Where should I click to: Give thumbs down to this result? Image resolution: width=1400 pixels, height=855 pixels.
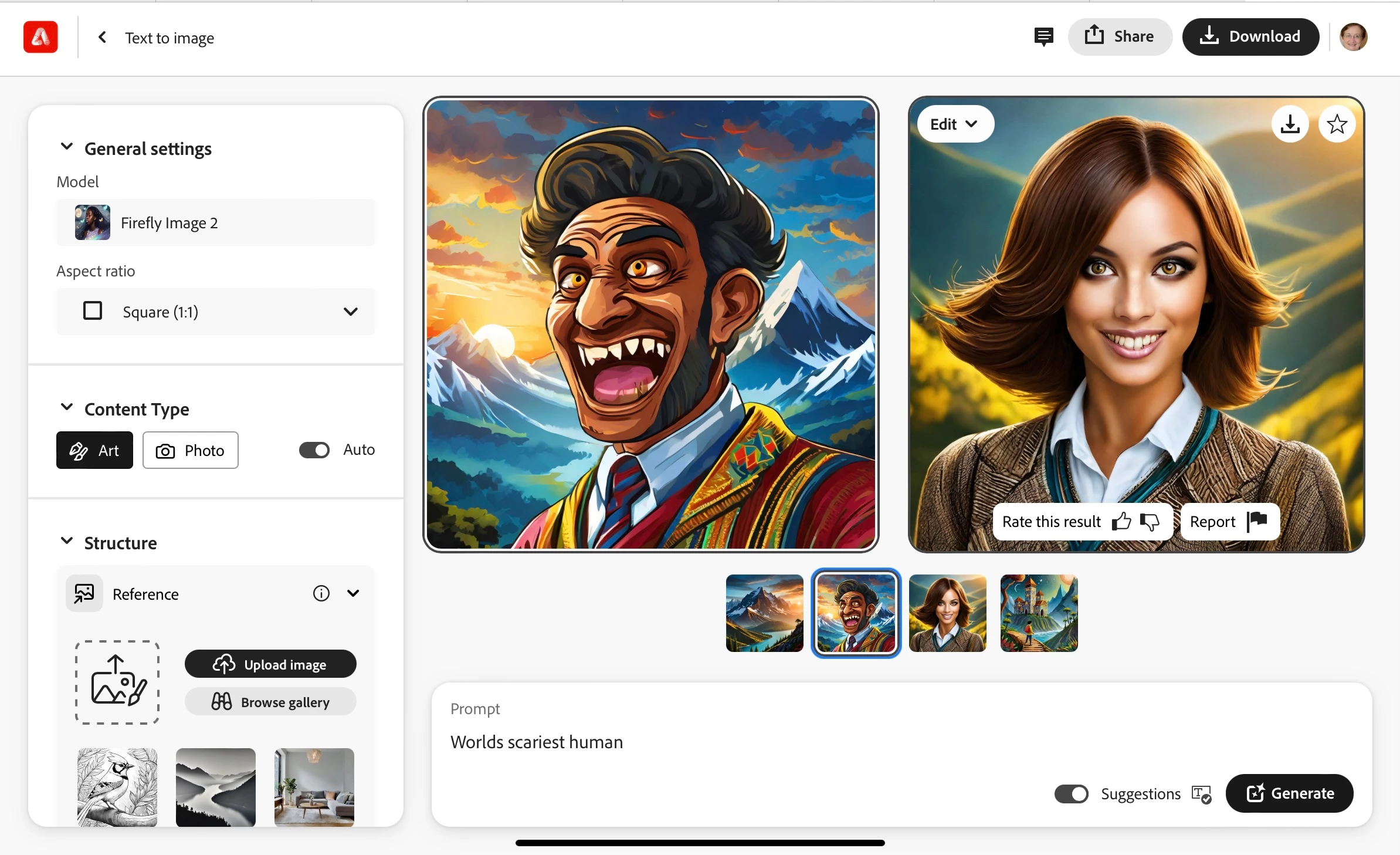1150,521
